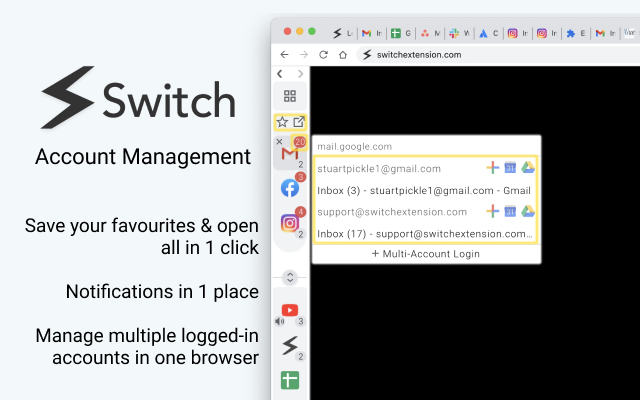
Task: Open Google plus icon for support account
Action: [x=493, y=211]
